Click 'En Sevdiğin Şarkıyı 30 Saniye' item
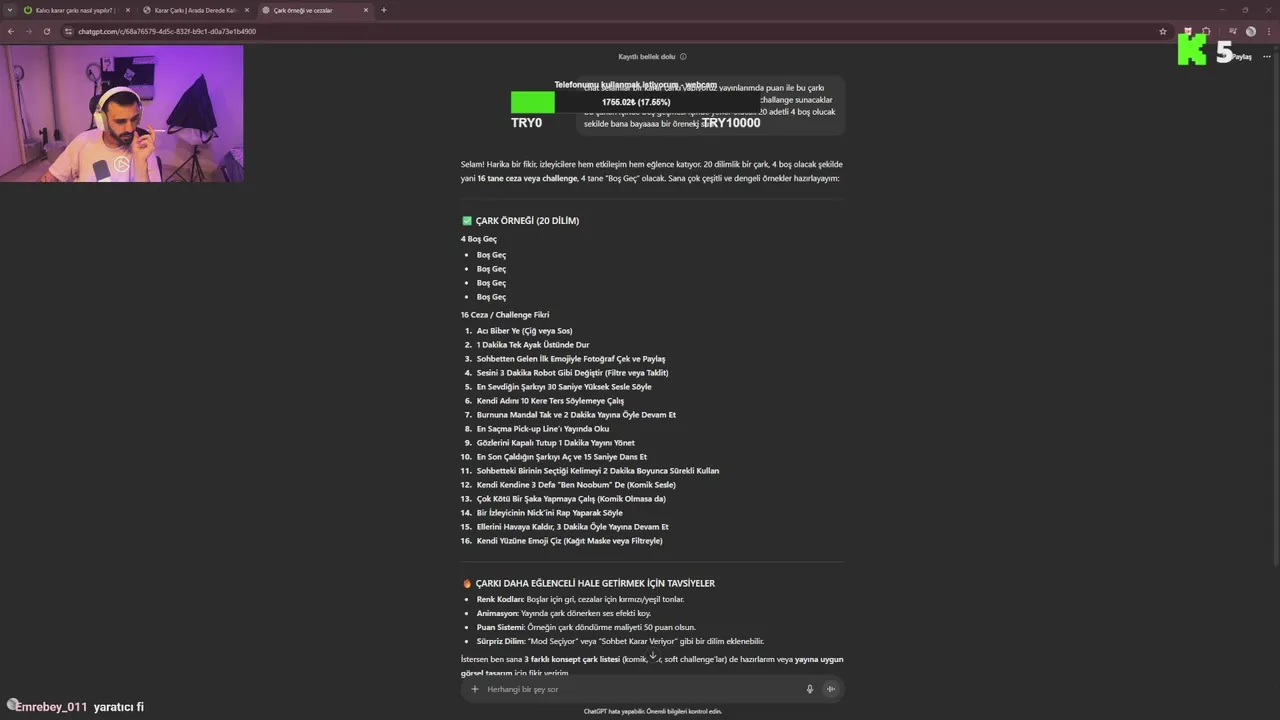 tap(564, 387)
